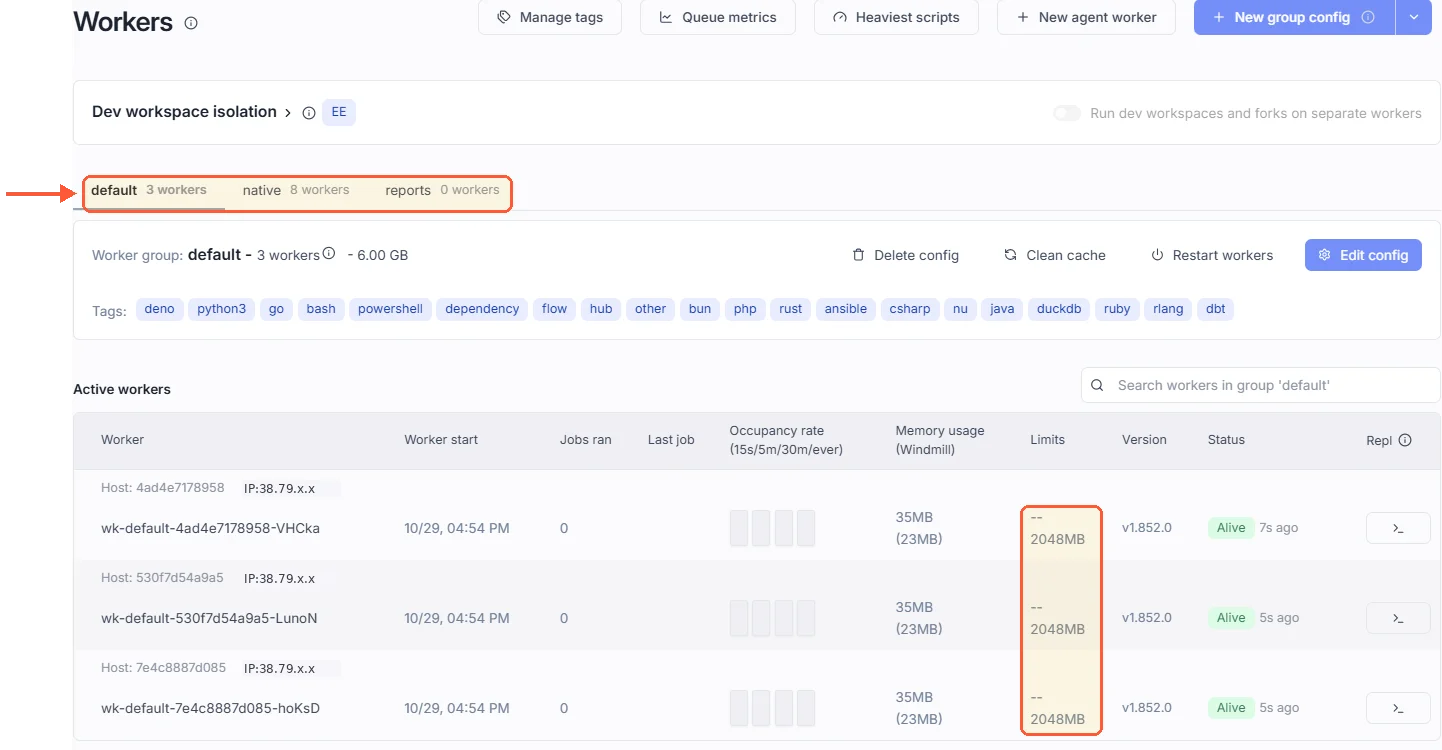Click the dbt tag
Viewport: 1442px width, 750px height.
pyautogui.click(x=1216, y=309)
